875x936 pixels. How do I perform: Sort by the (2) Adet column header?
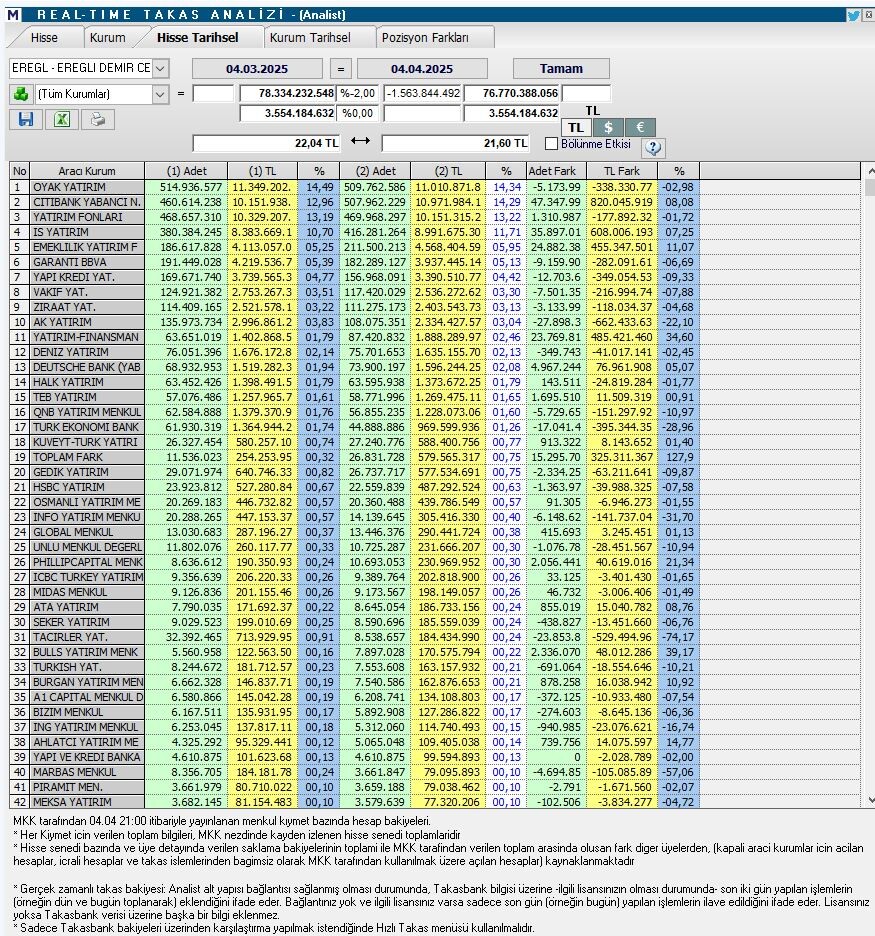pyautogui.click(x=375, y=171)
